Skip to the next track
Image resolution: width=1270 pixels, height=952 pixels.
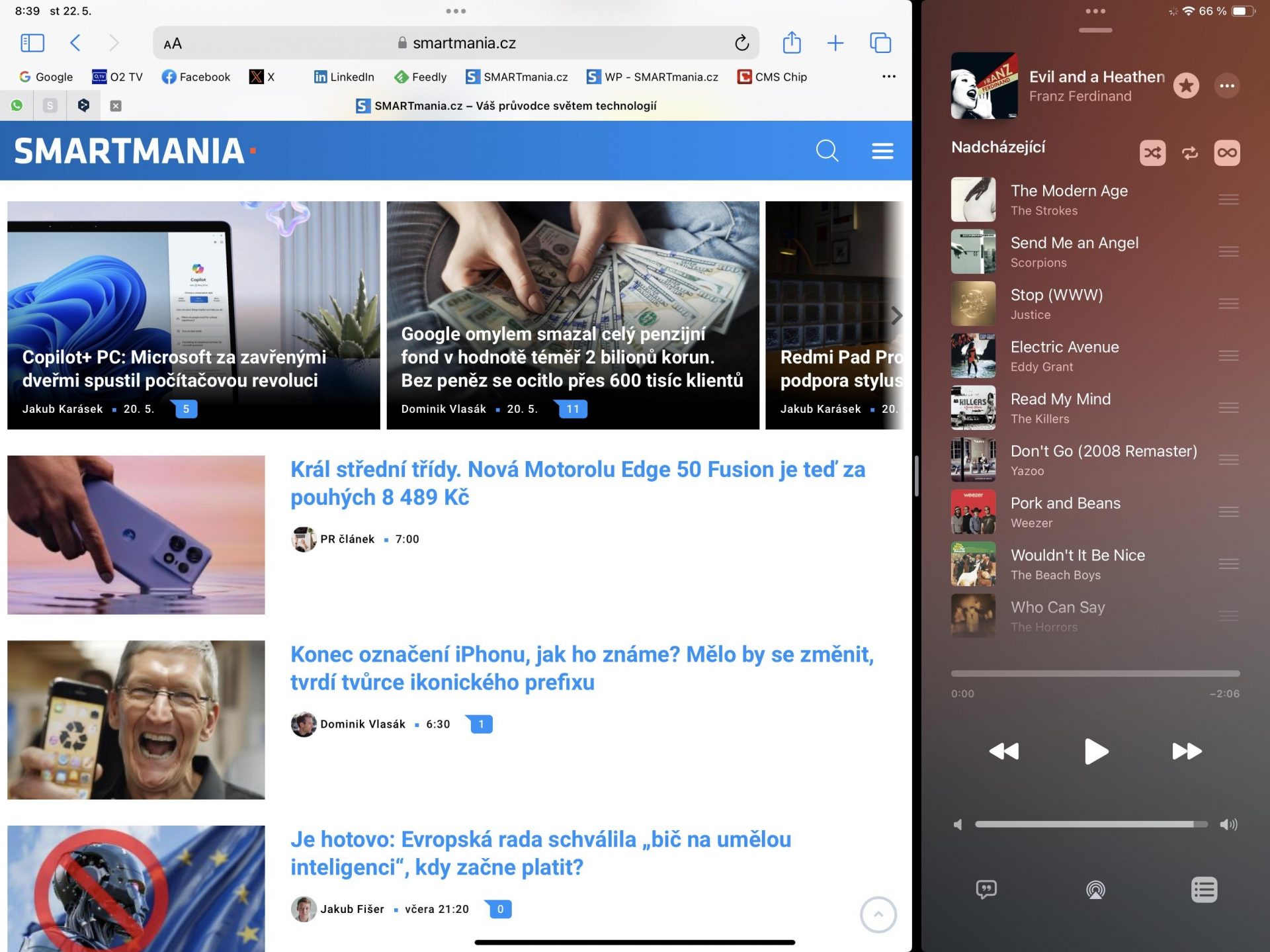1187,752
